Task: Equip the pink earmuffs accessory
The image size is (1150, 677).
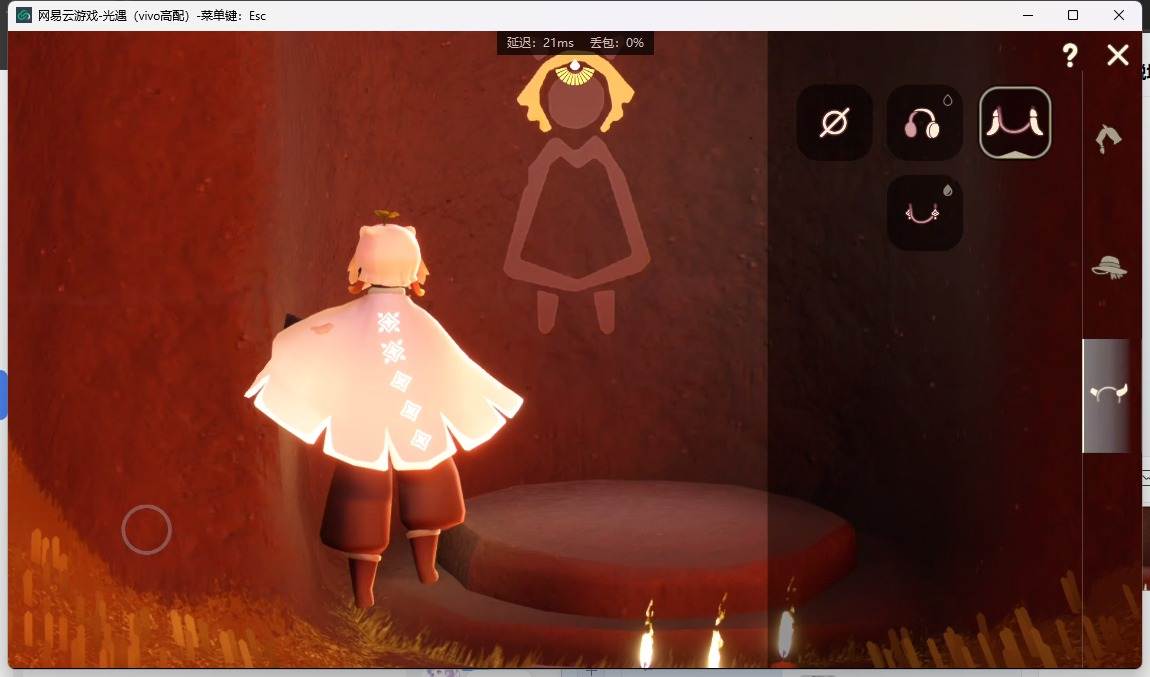Action: (x=924, y=122)
